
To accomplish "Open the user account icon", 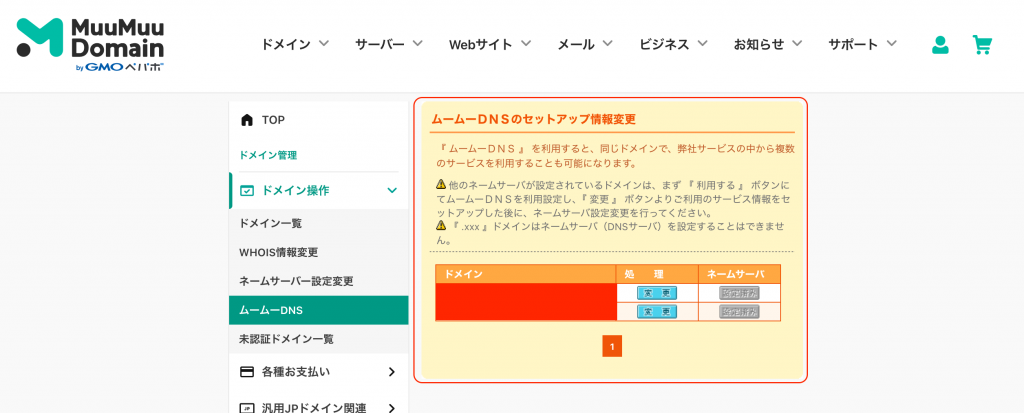I will (x=940, y=44).
